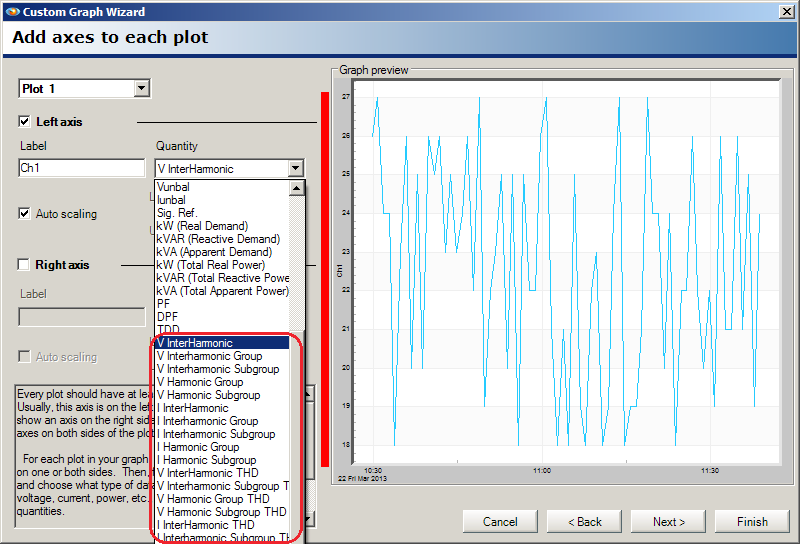
Task: Toggle Auto scaling under Left axis
Action: (24, 213)
